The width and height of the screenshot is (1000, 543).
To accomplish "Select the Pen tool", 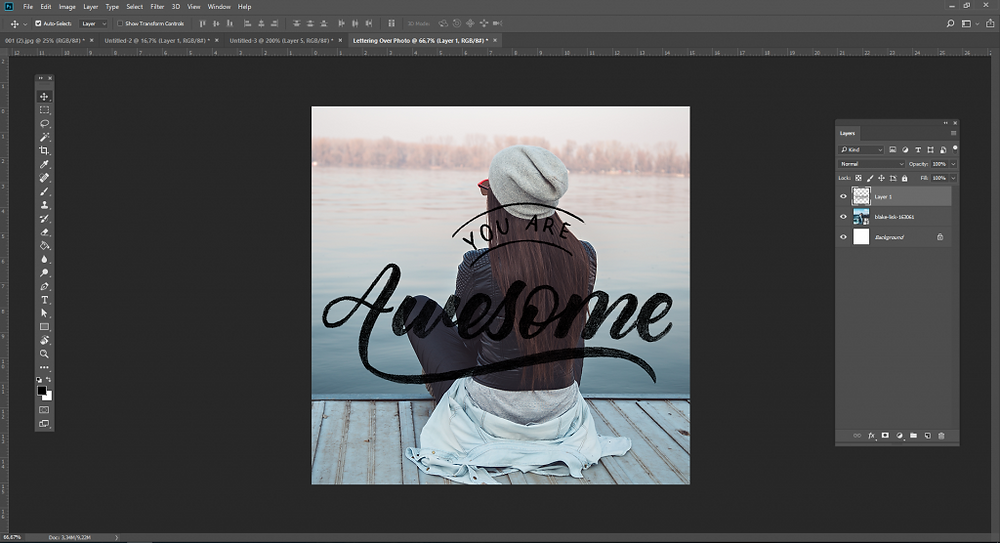I will tap(44, 286).
